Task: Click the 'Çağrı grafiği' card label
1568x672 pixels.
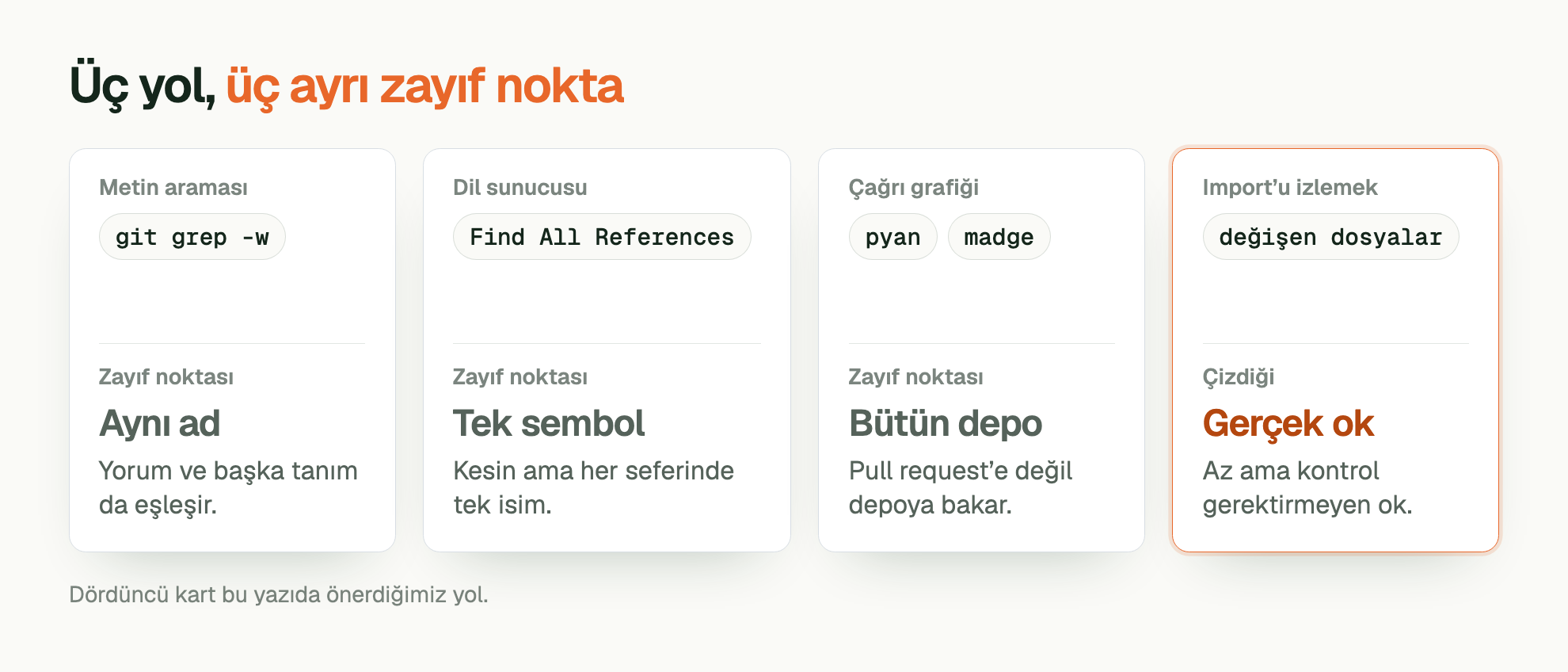Action: [914, 188]
